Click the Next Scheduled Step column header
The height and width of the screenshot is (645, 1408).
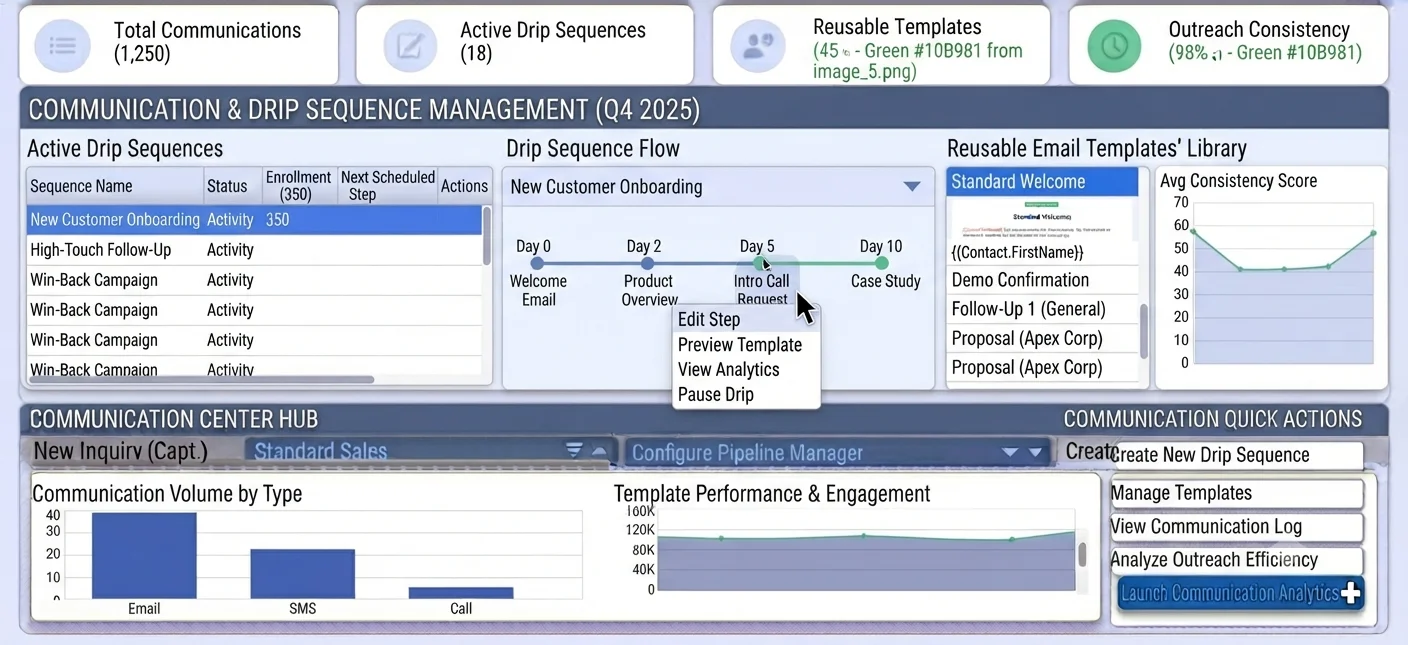(x=388, y=186)
